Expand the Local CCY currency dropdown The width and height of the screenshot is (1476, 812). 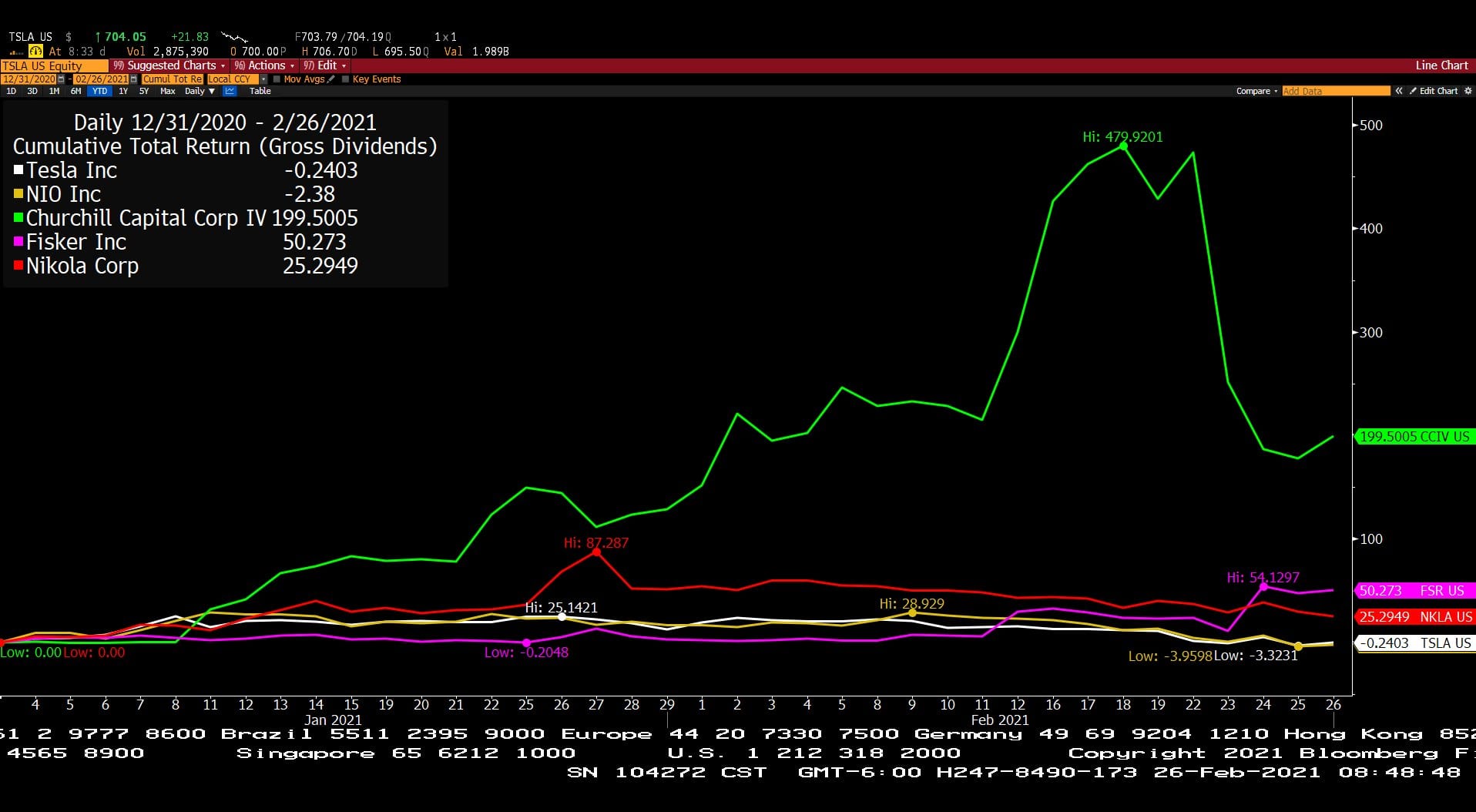click(x=263, y=79)
